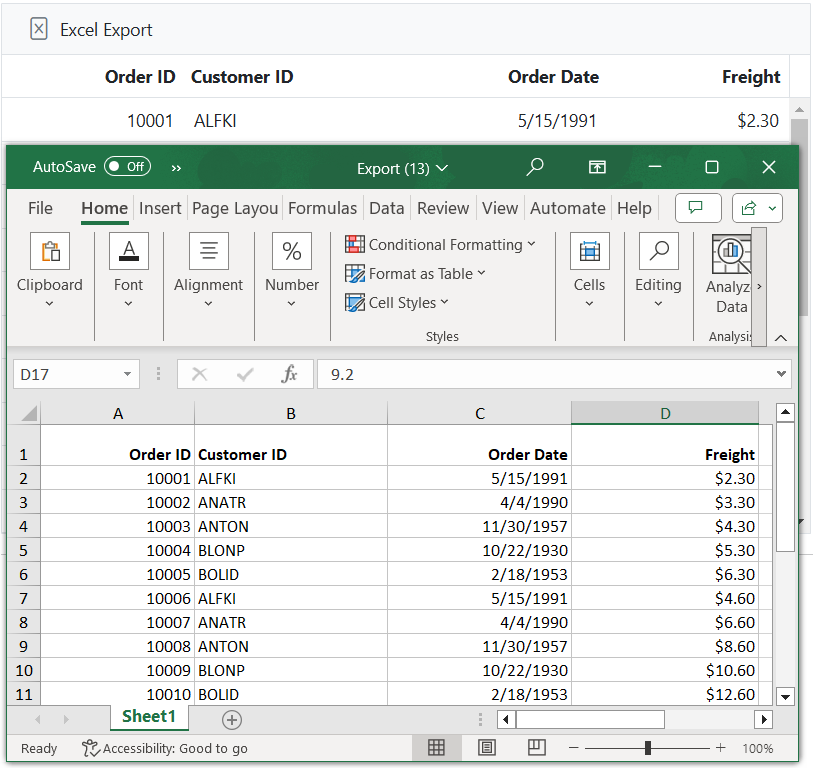This screenshot has height=768, width=813.
Task: Open the Name Box dropdown arrow
Action: (127, 375)
